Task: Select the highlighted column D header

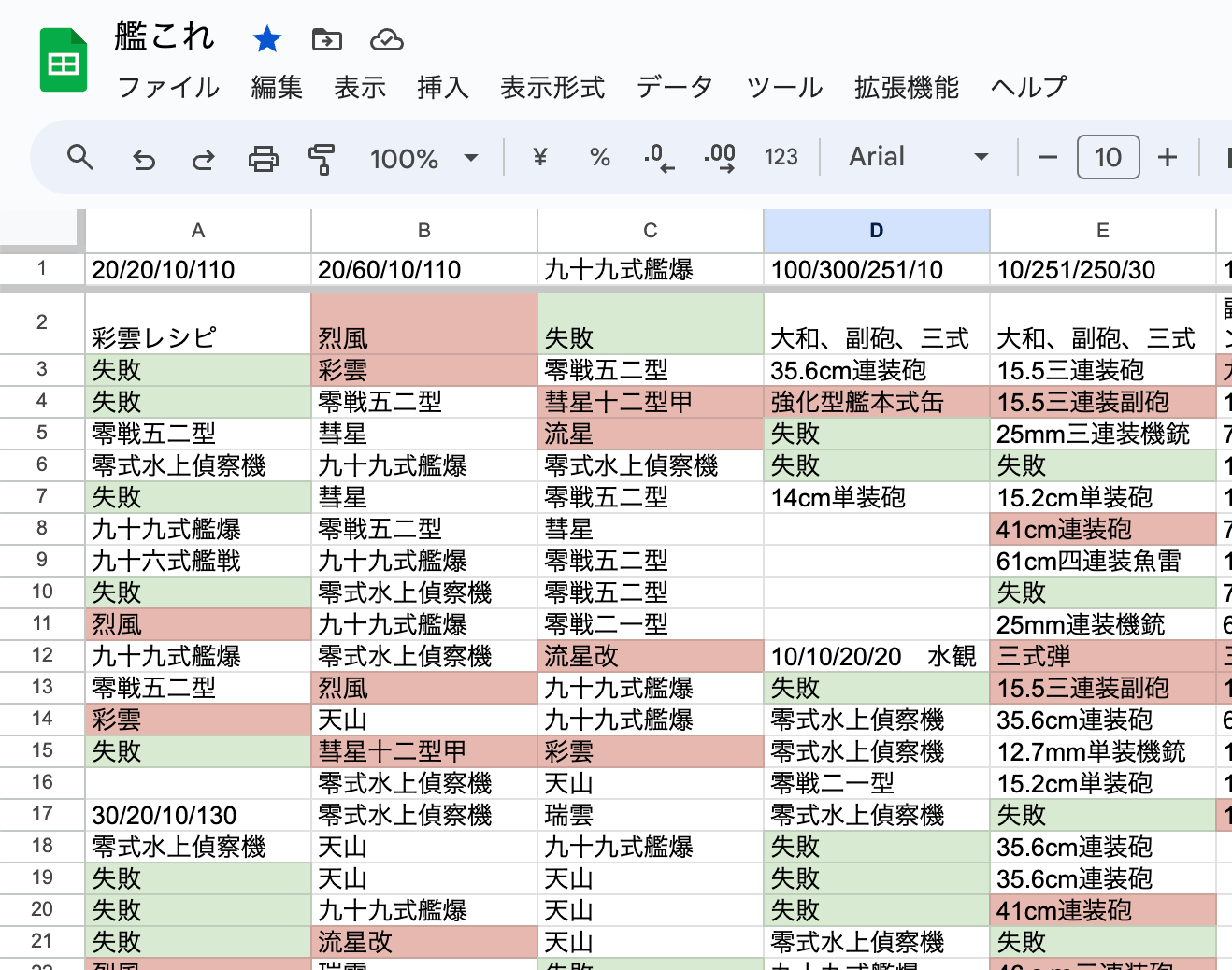Action: (x=877, y=231)
